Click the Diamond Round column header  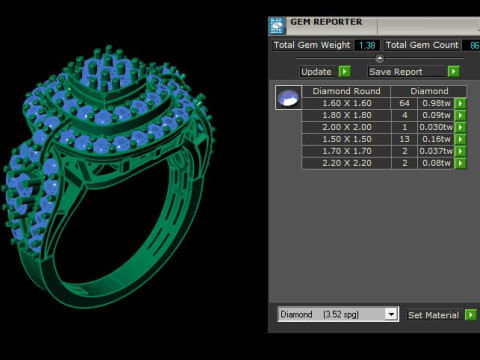pyautogui.click(x=346, y=91)
